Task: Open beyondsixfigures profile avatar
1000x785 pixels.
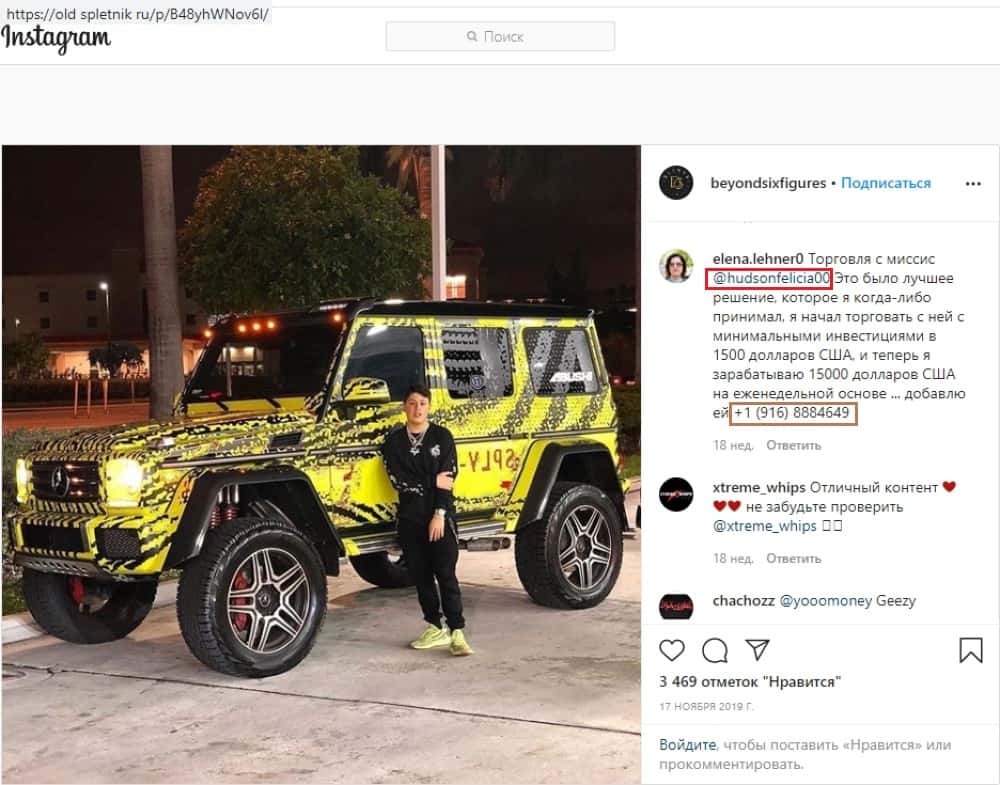Action: (x=676, y=182)
